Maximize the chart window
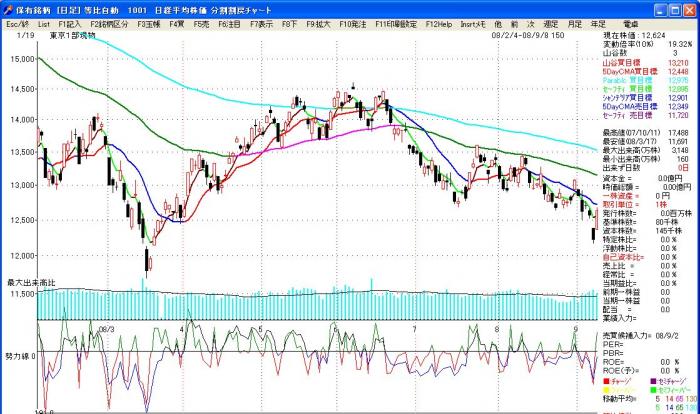 [x=675, y=10]
